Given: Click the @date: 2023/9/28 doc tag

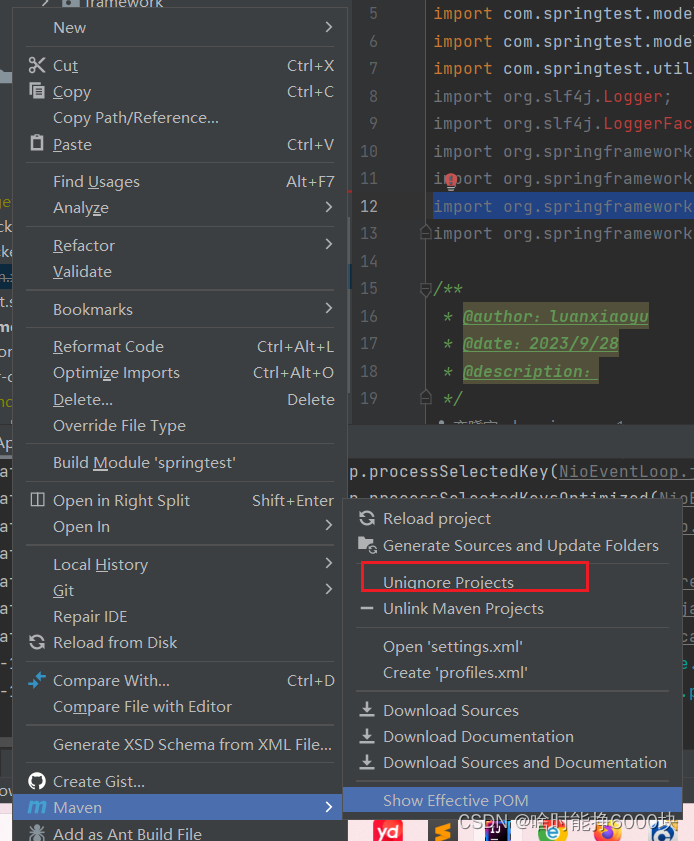Looking at the screenshot, I should 541,343.
